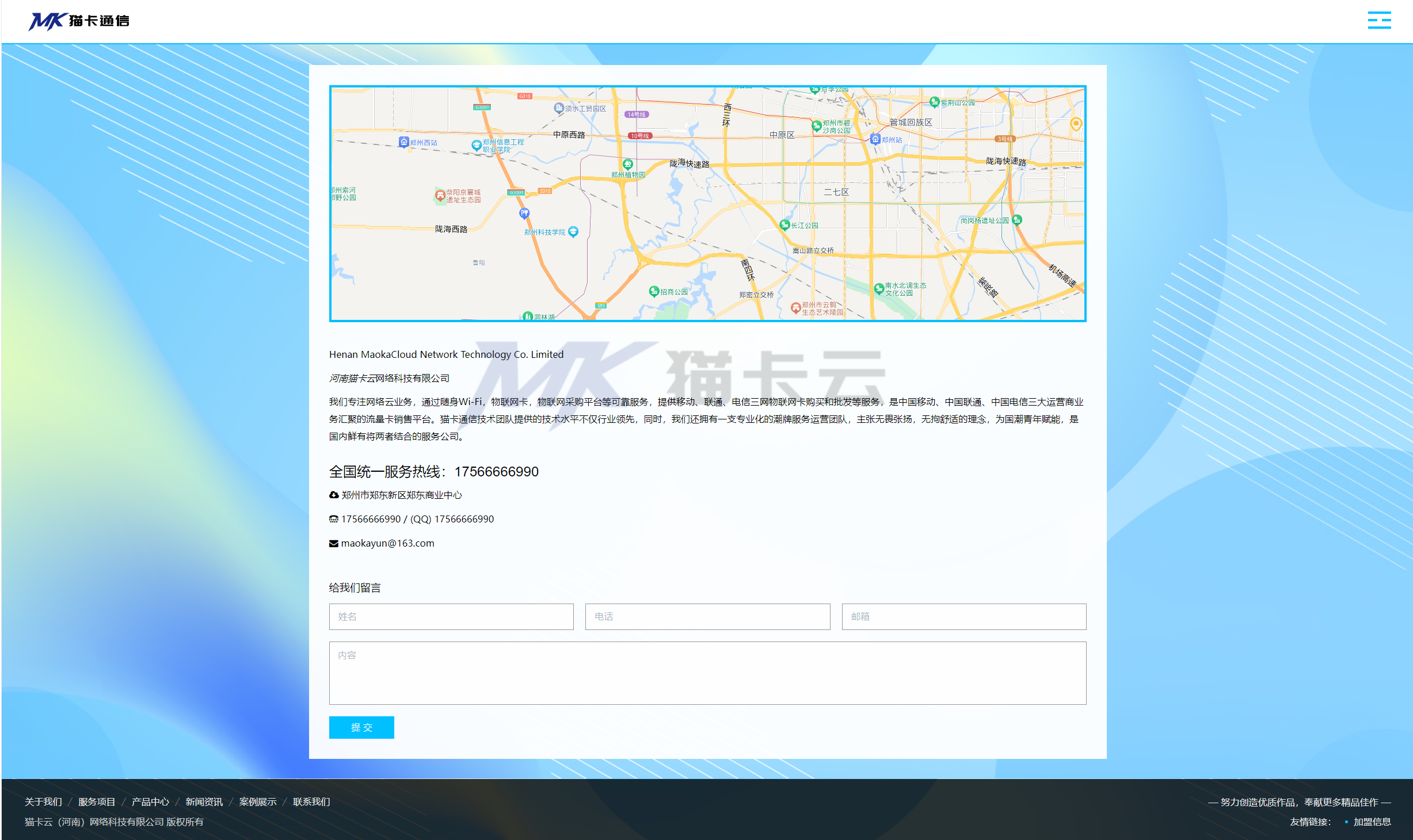Click the Henan MaokaCloud Network Technology text
The width and height of the screenshot is (1413, 840).
coord(446,354)
